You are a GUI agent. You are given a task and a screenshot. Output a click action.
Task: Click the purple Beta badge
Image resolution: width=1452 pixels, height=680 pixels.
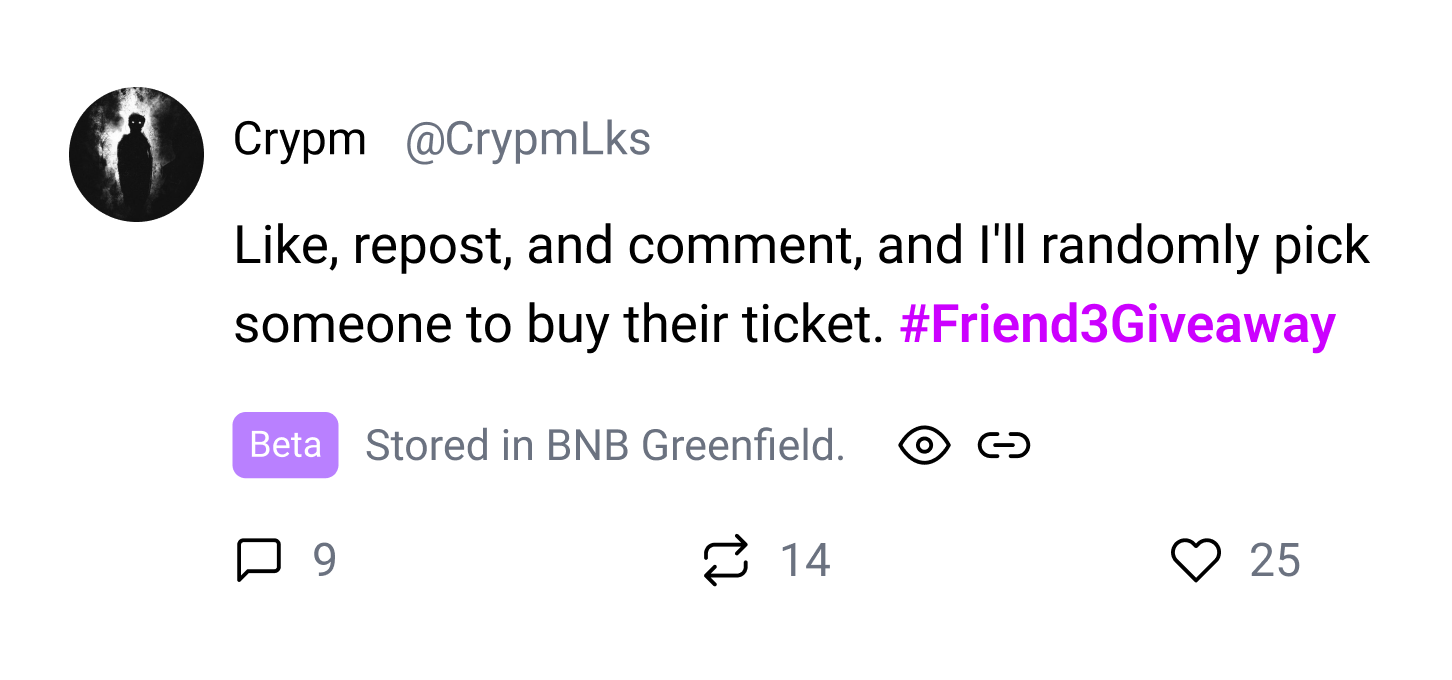click(285, 445)
